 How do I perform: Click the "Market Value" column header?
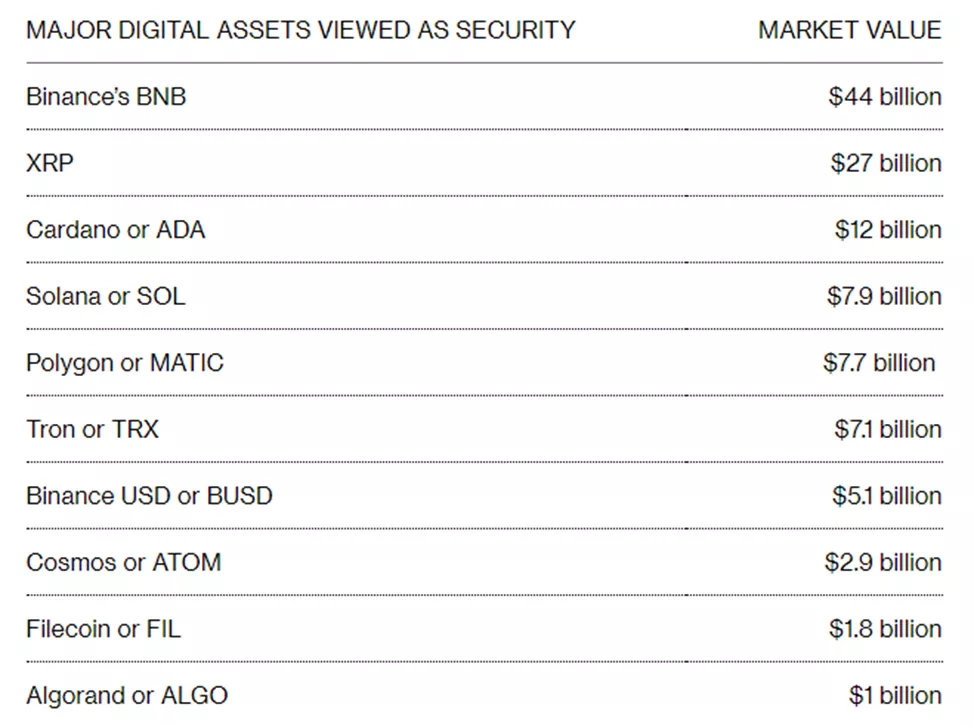point(849,30)
